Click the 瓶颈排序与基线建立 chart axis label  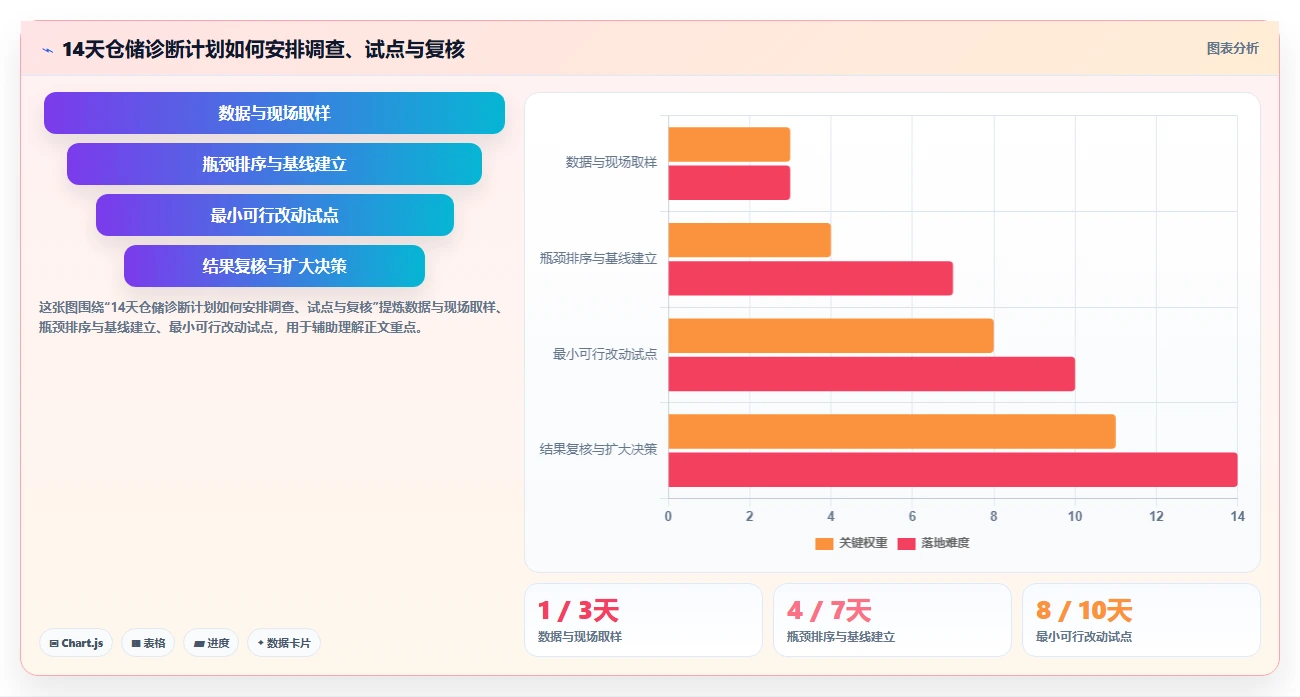[x=598, y=258]
